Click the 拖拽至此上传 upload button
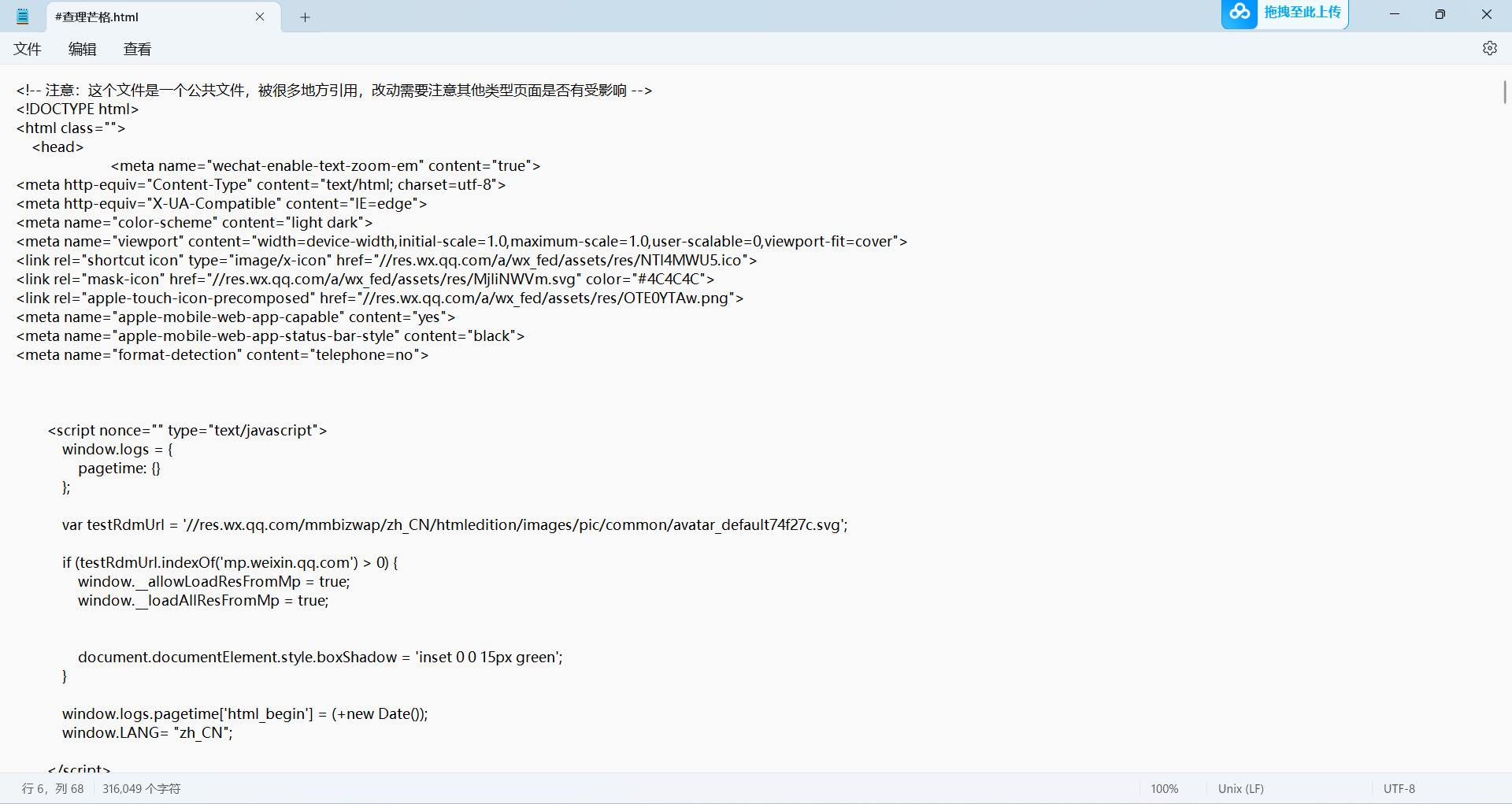 pyautogui.click(x=1303, y=13)
